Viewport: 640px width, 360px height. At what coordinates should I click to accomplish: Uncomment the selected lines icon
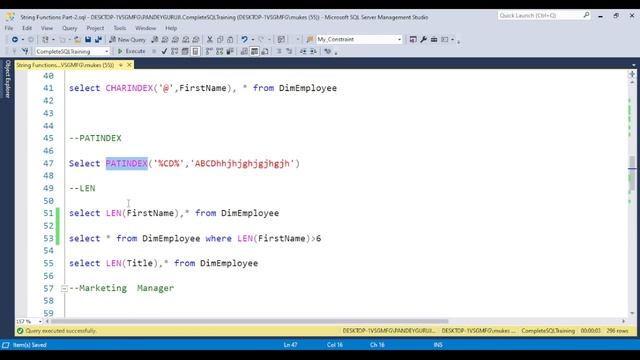[x=289, y=51]
